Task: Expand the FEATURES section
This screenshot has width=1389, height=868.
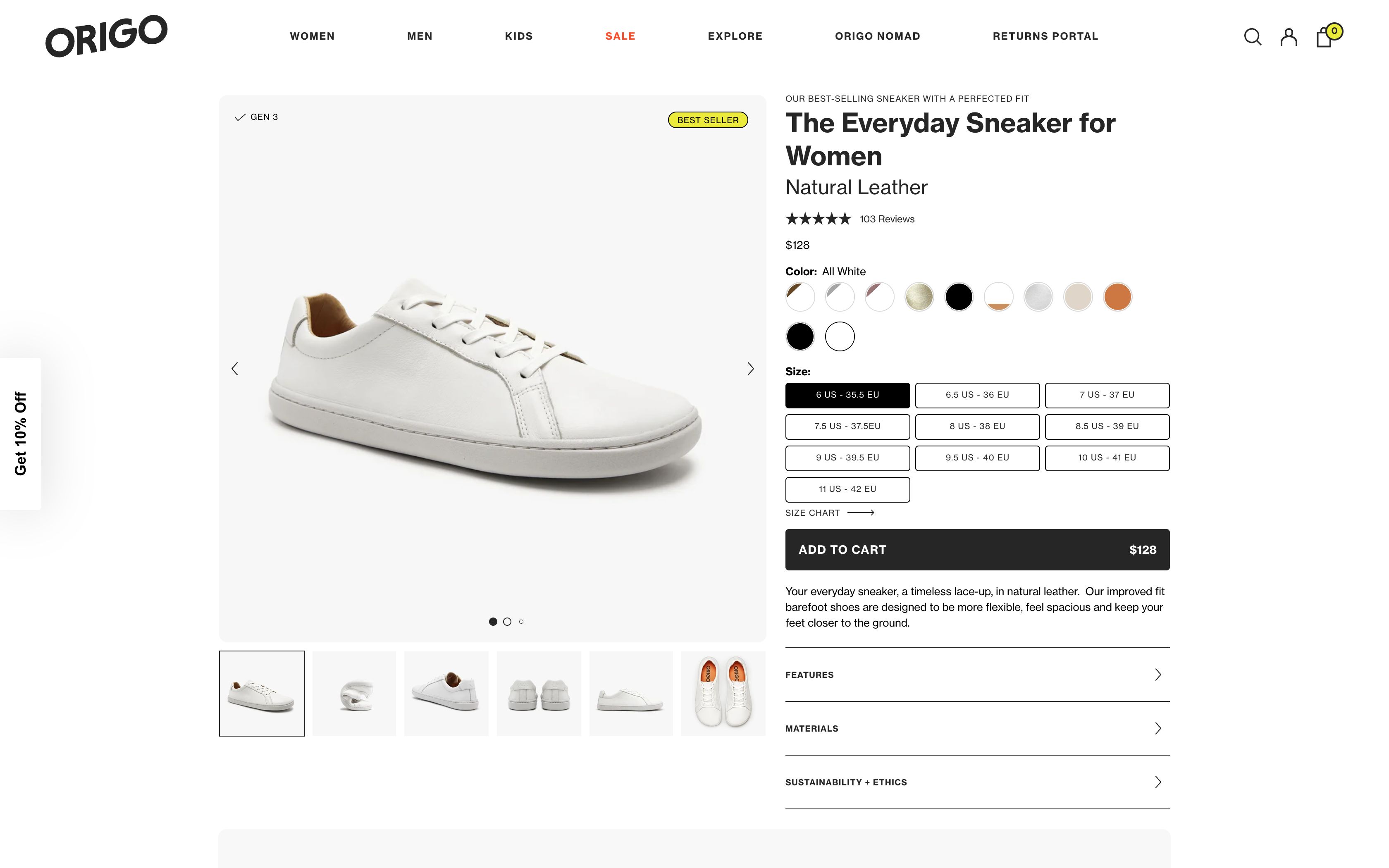Action: pyautogui.click(x=977, y=675)
